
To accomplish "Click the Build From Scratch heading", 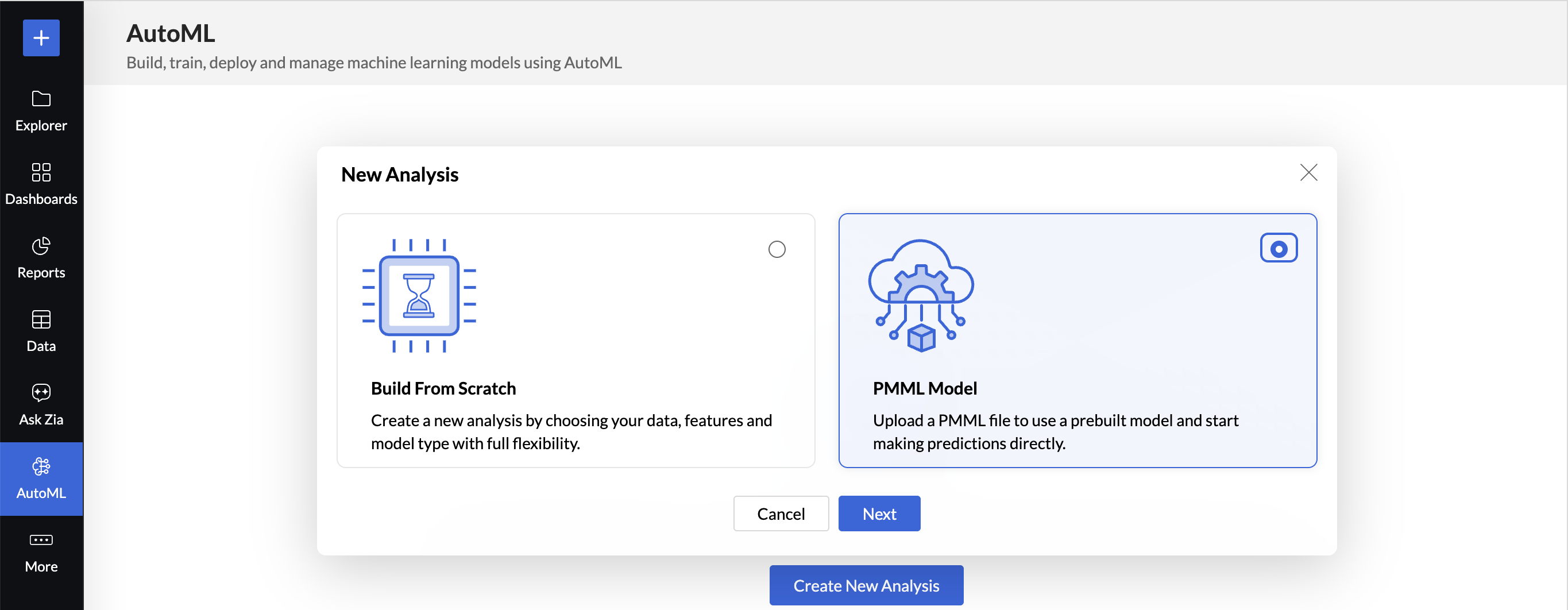I will [444, 388].
